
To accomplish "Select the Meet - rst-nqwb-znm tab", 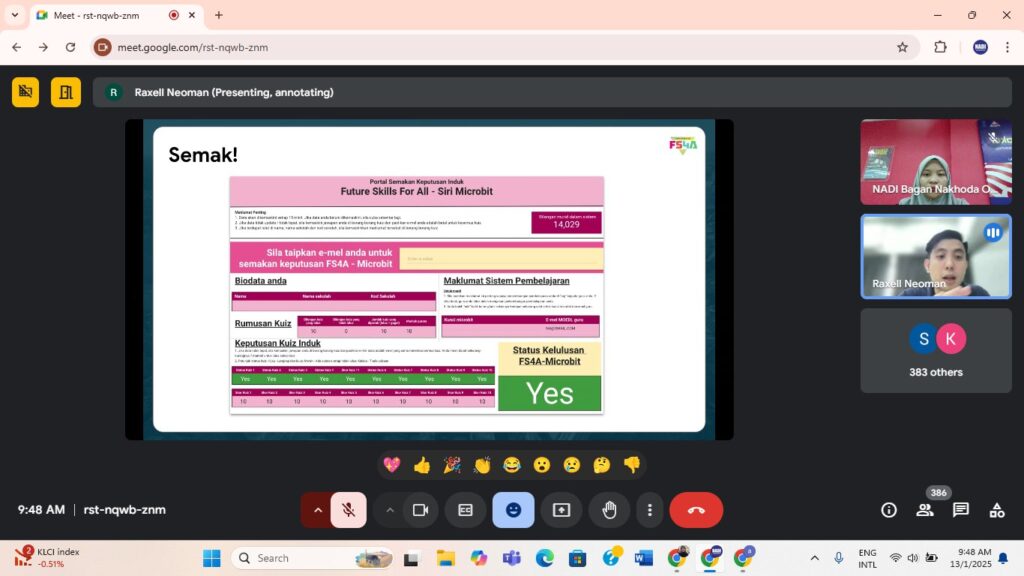I will (117, 15).
